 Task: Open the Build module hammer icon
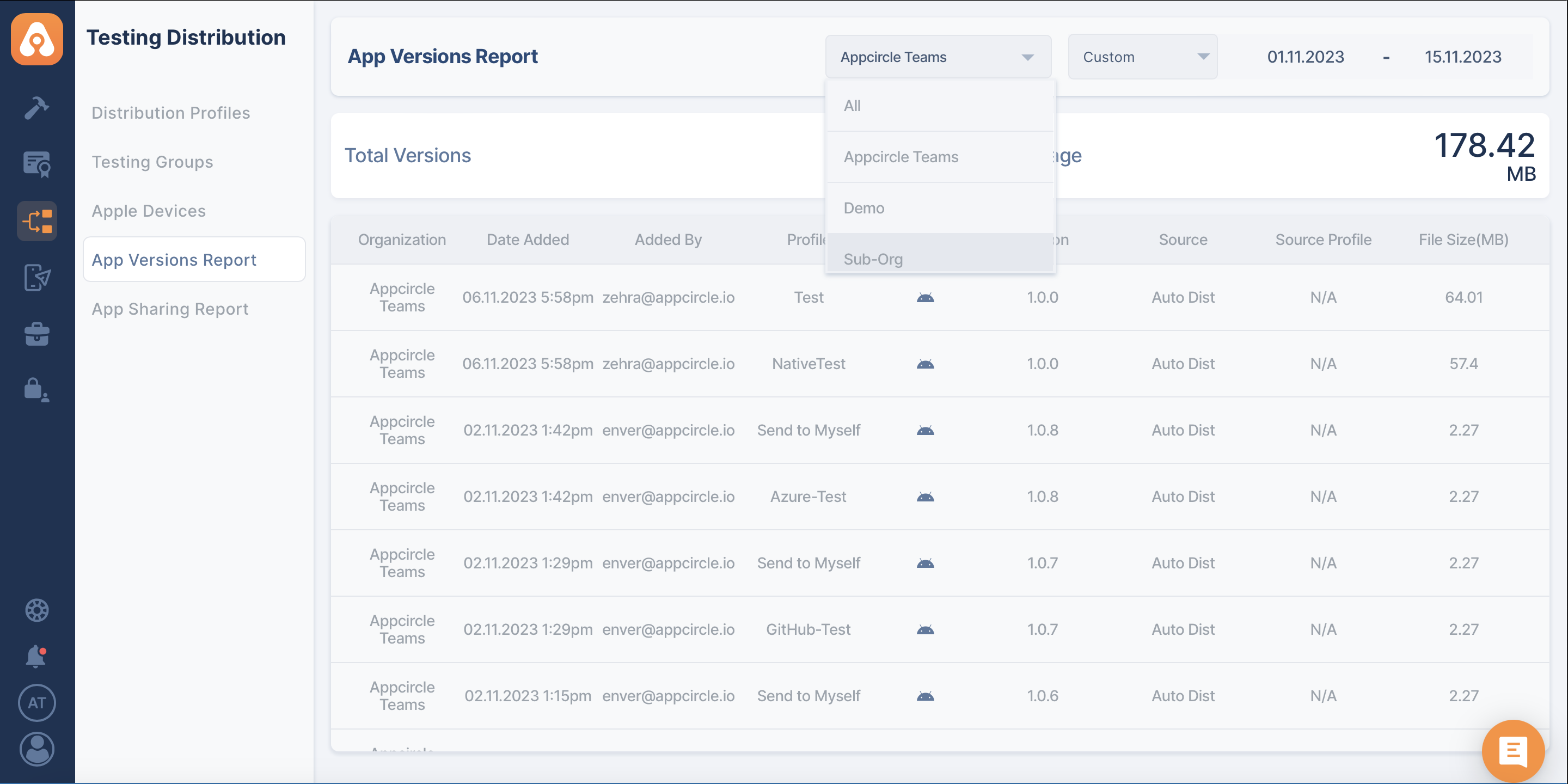[x=37, y=108]
